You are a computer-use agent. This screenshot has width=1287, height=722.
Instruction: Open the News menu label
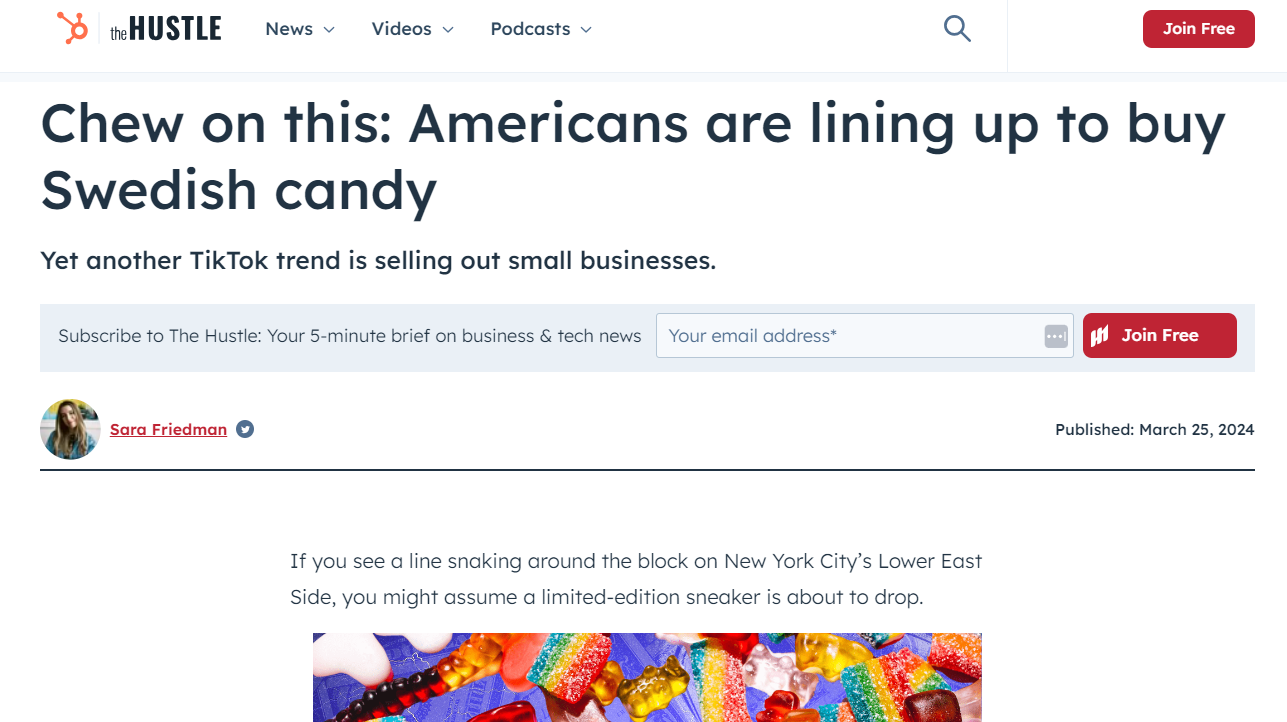click(289, 29)
